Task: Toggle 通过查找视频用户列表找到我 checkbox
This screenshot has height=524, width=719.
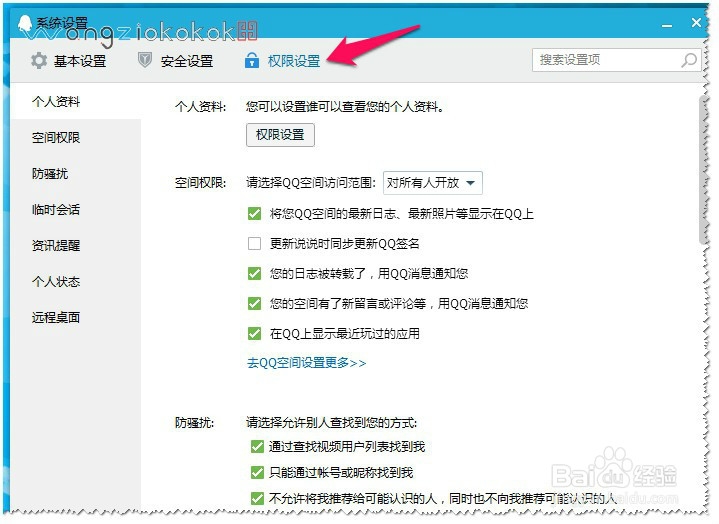Action: pyautogui.click(x=257, y=447)
